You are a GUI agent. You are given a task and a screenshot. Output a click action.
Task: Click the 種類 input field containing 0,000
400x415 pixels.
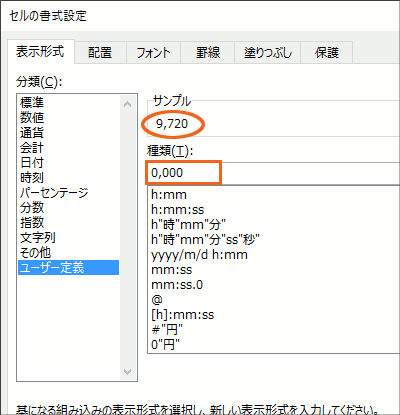point(273,173)
